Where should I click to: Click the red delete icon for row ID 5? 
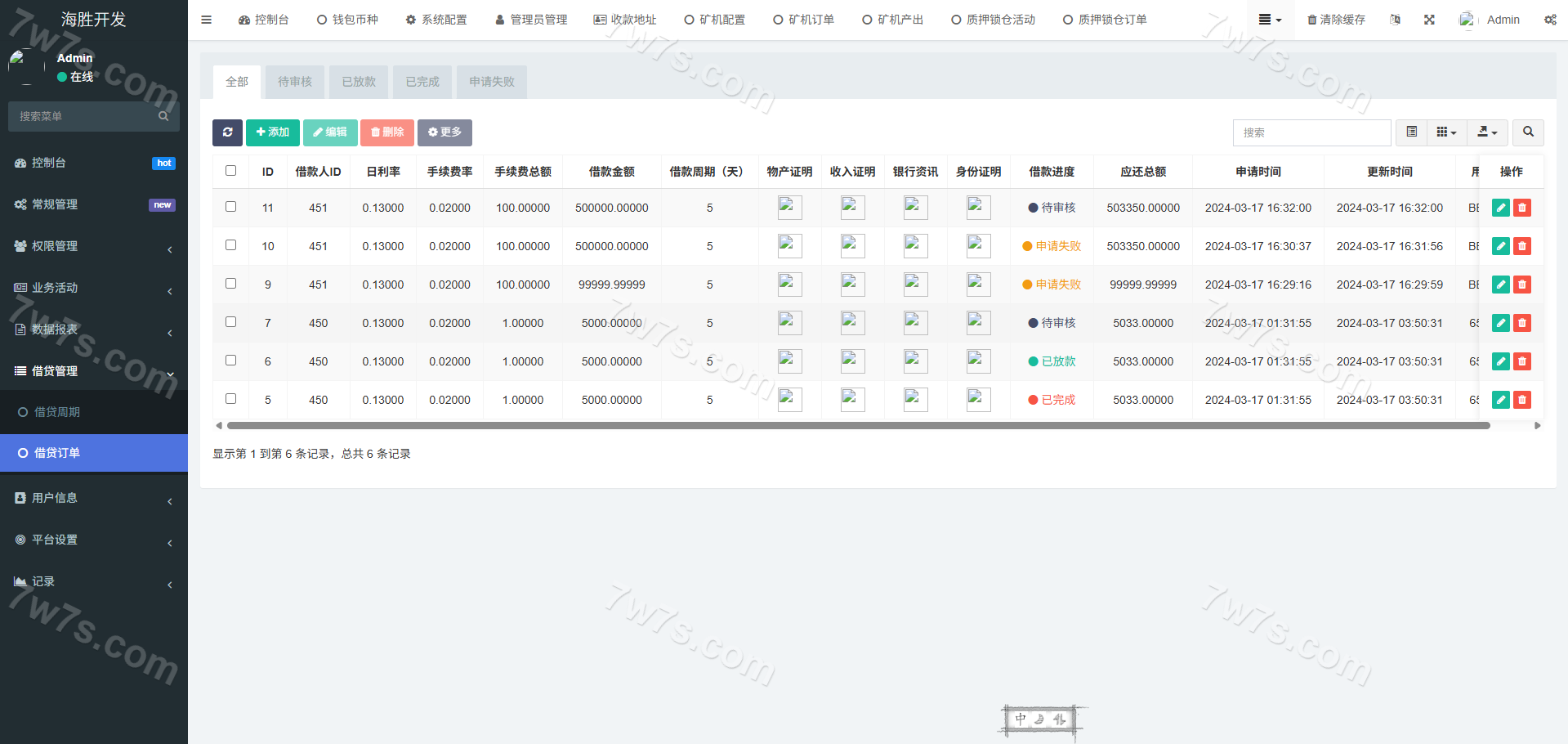tap(1521, 400)
